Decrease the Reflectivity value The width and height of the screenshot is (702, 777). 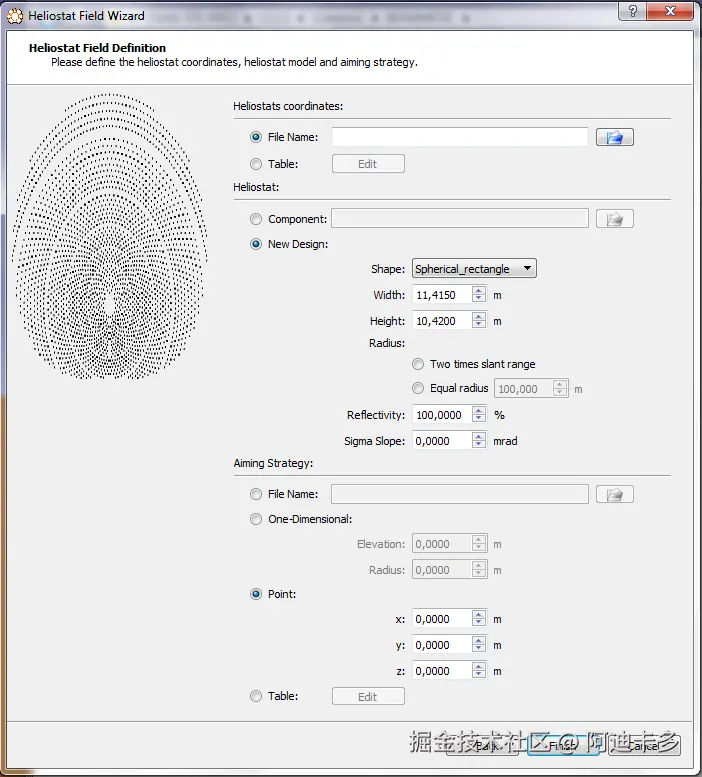coord(479,418)
